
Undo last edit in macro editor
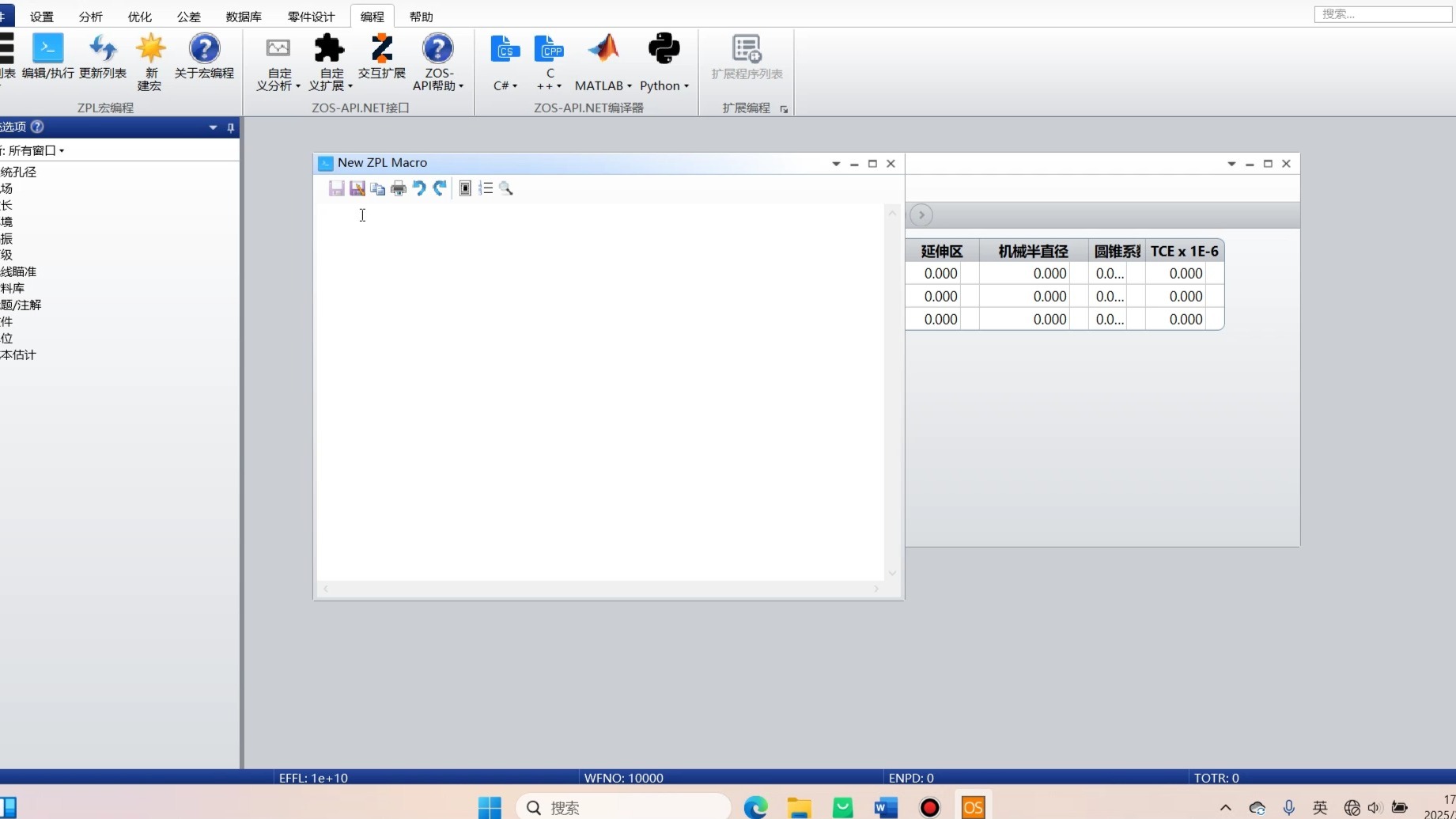click(419, 188)
